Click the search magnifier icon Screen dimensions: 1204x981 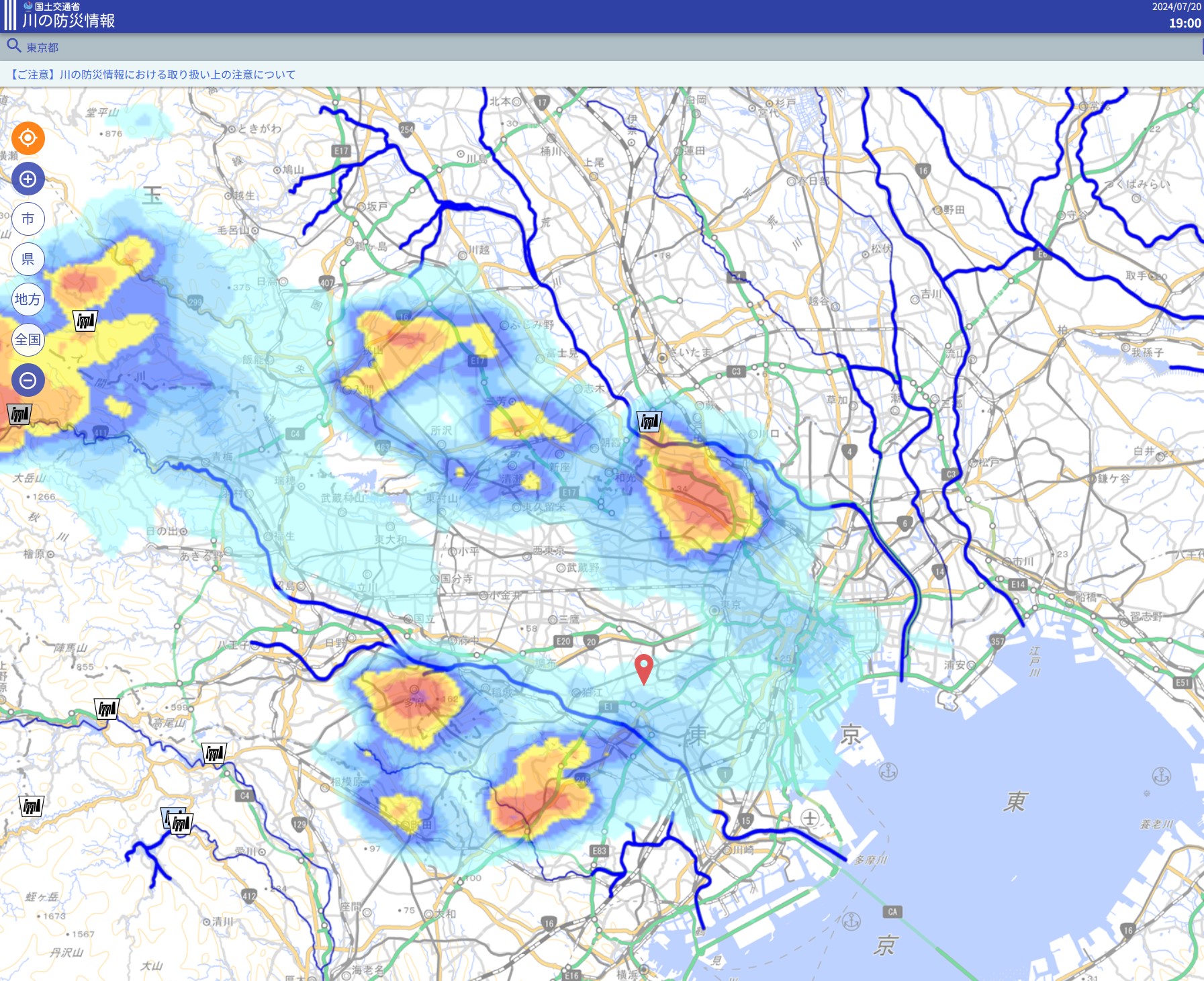tap(14, 46)
